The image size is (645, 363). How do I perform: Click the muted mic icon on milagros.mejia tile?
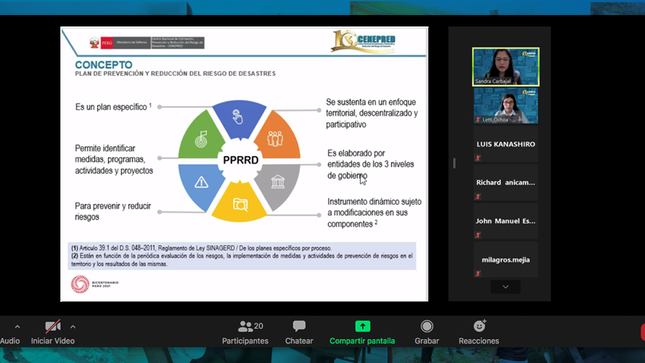pos(478,273)
